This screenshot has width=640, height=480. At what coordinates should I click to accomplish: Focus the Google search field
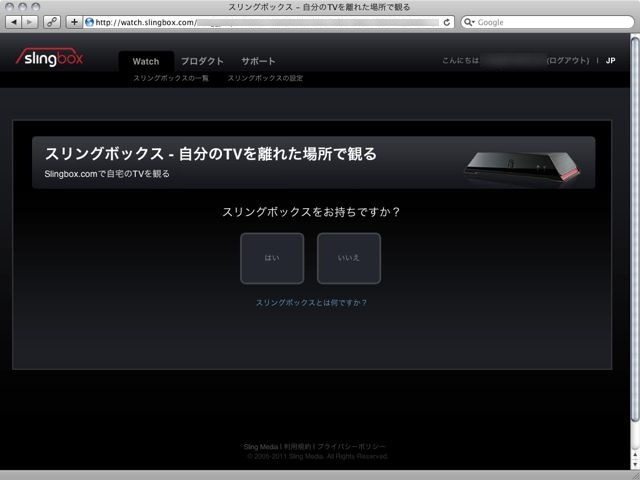pyautogui.click(x=547, y=22)
